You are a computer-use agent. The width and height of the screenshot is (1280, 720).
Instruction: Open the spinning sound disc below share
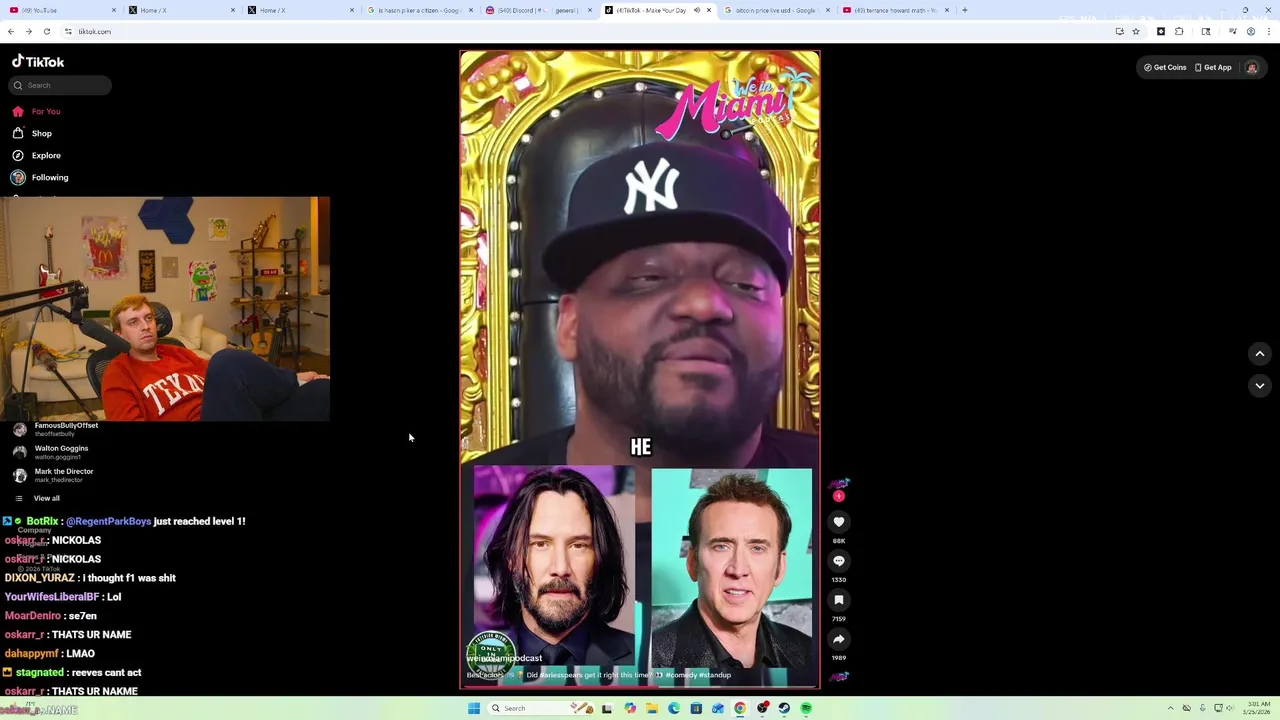pyautogui.click(x=839, y=677)
